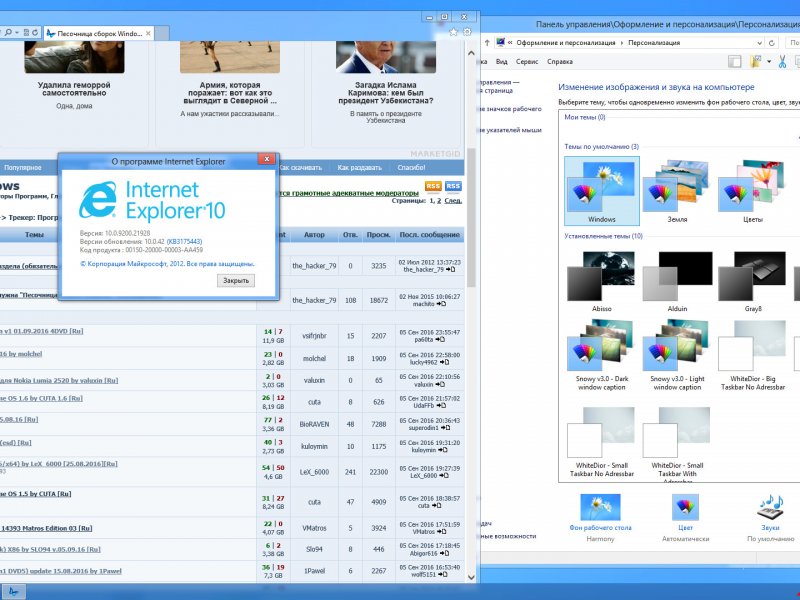Apply the Alduin theme
800x600 pixels.
(677, 281)
